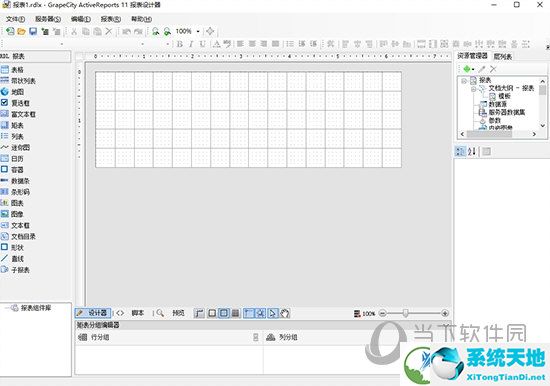The width and height of the screenshot is (550, 386).
Task: Collapse the 报表 root tree node
Action: point(464,81)
